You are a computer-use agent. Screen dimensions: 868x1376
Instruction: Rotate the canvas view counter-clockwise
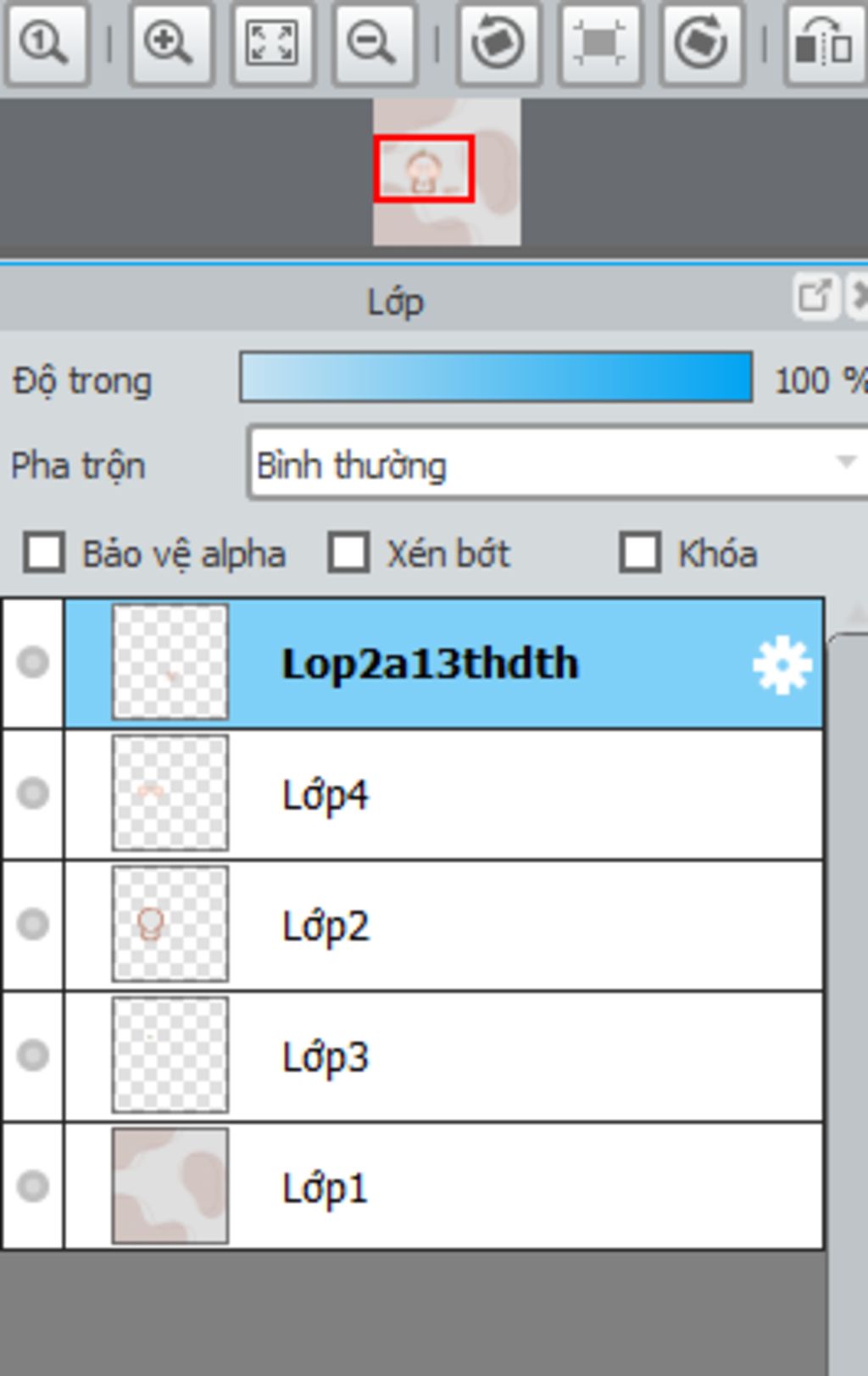point(497,42)
